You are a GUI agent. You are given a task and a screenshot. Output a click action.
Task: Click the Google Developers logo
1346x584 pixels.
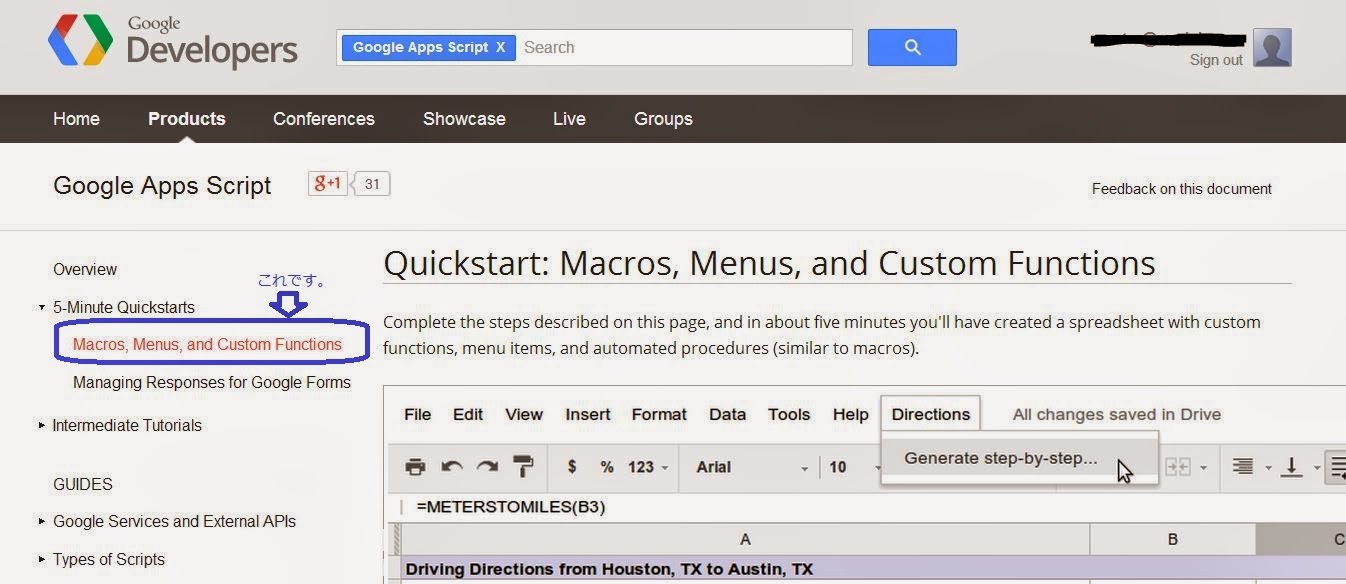[x=173, y=41]
